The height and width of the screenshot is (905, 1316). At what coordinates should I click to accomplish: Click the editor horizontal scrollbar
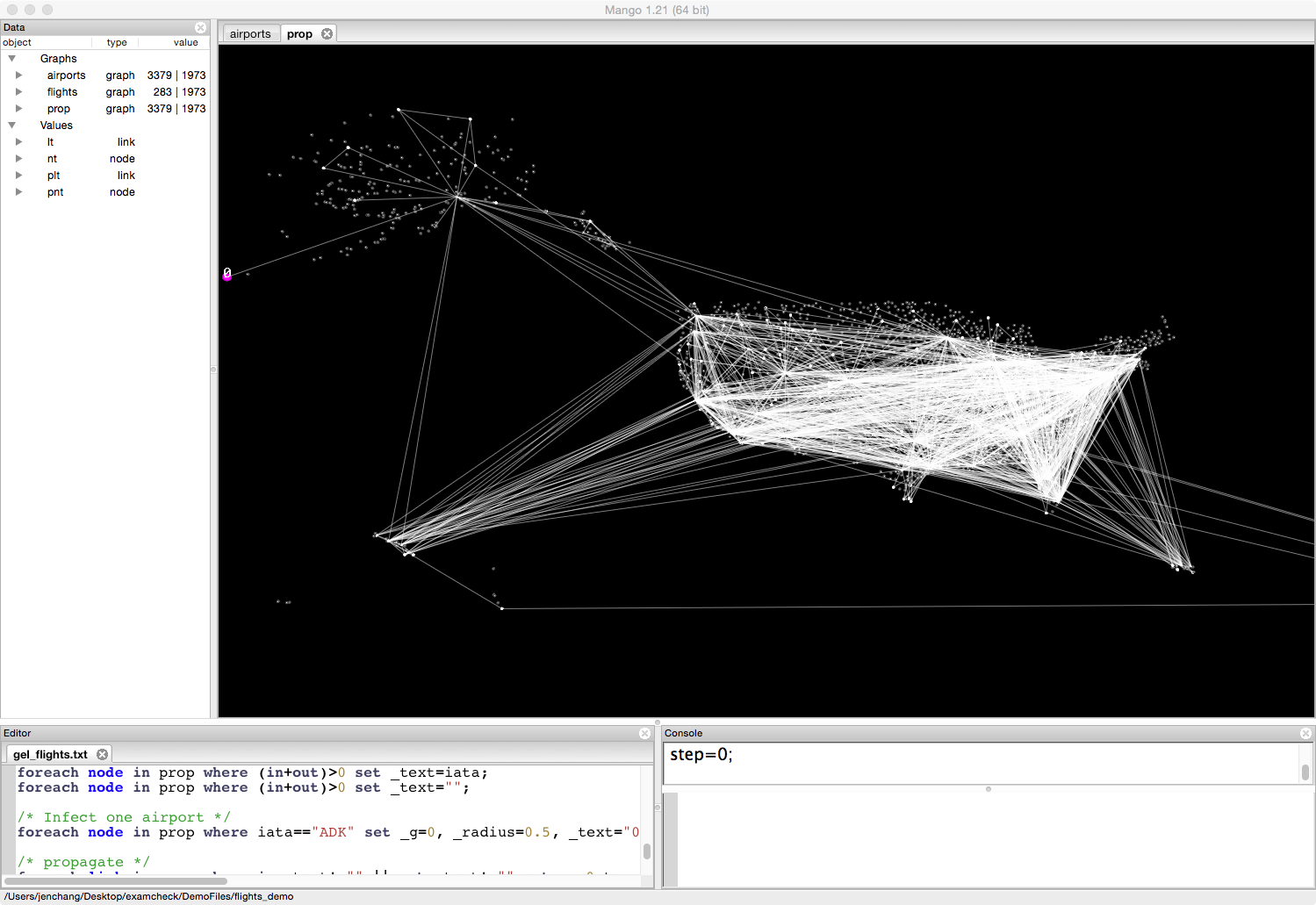(114, 881)
